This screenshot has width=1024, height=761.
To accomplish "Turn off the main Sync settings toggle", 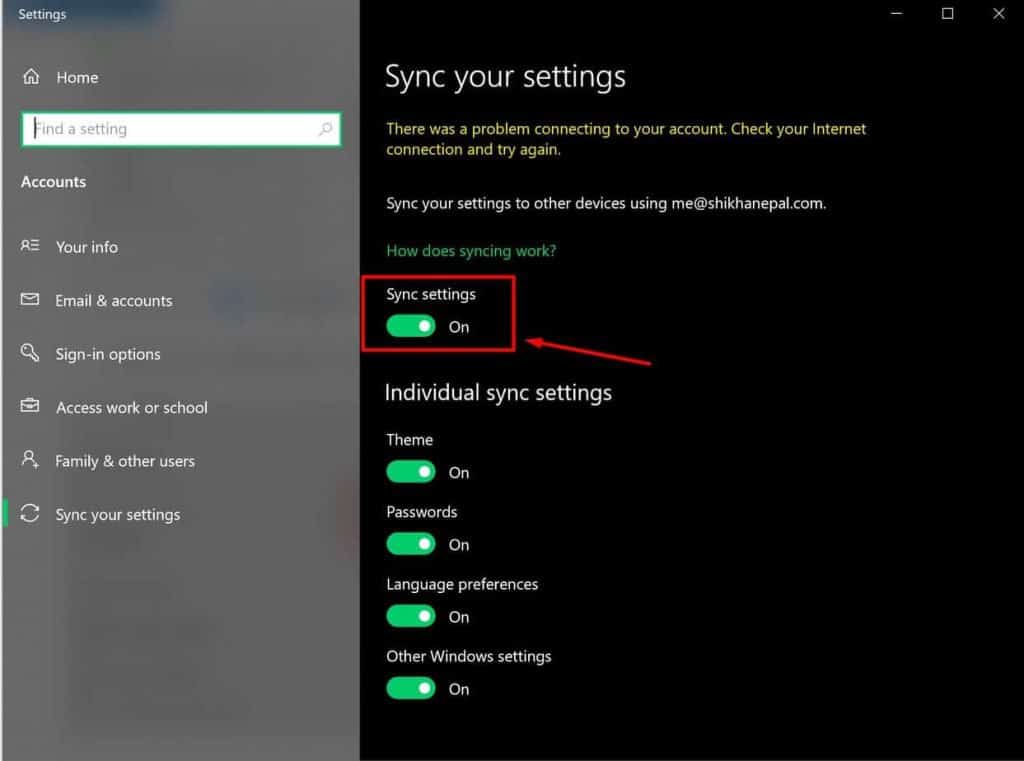I will (x=411, y=326).
